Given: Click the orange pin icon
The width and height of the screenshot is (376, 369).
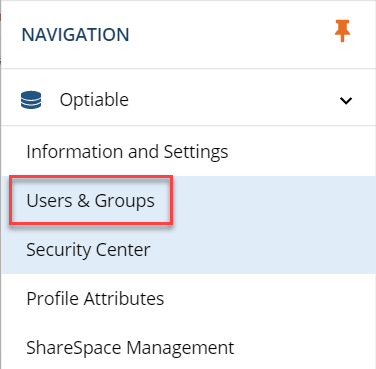Looking at the screenshot, I should (342, 31).
